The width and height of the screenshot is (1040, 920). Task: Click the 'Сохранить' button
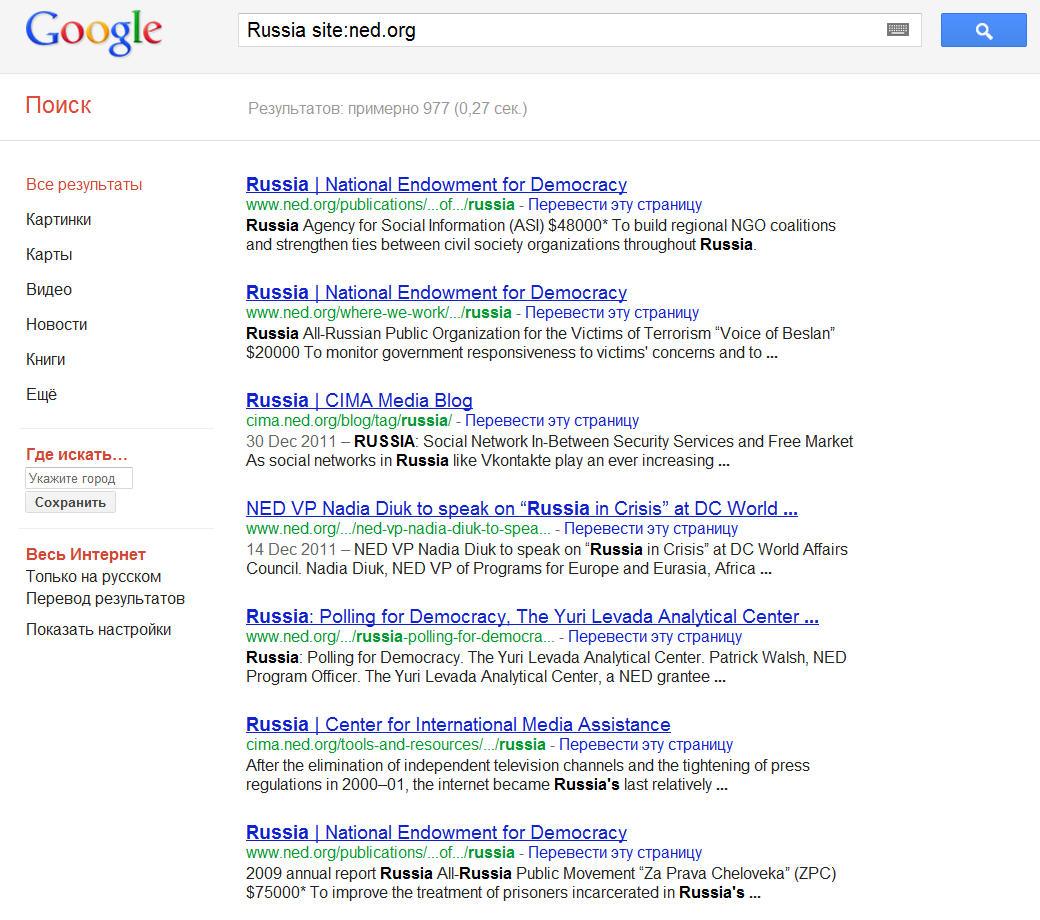[x=70, y=502]
